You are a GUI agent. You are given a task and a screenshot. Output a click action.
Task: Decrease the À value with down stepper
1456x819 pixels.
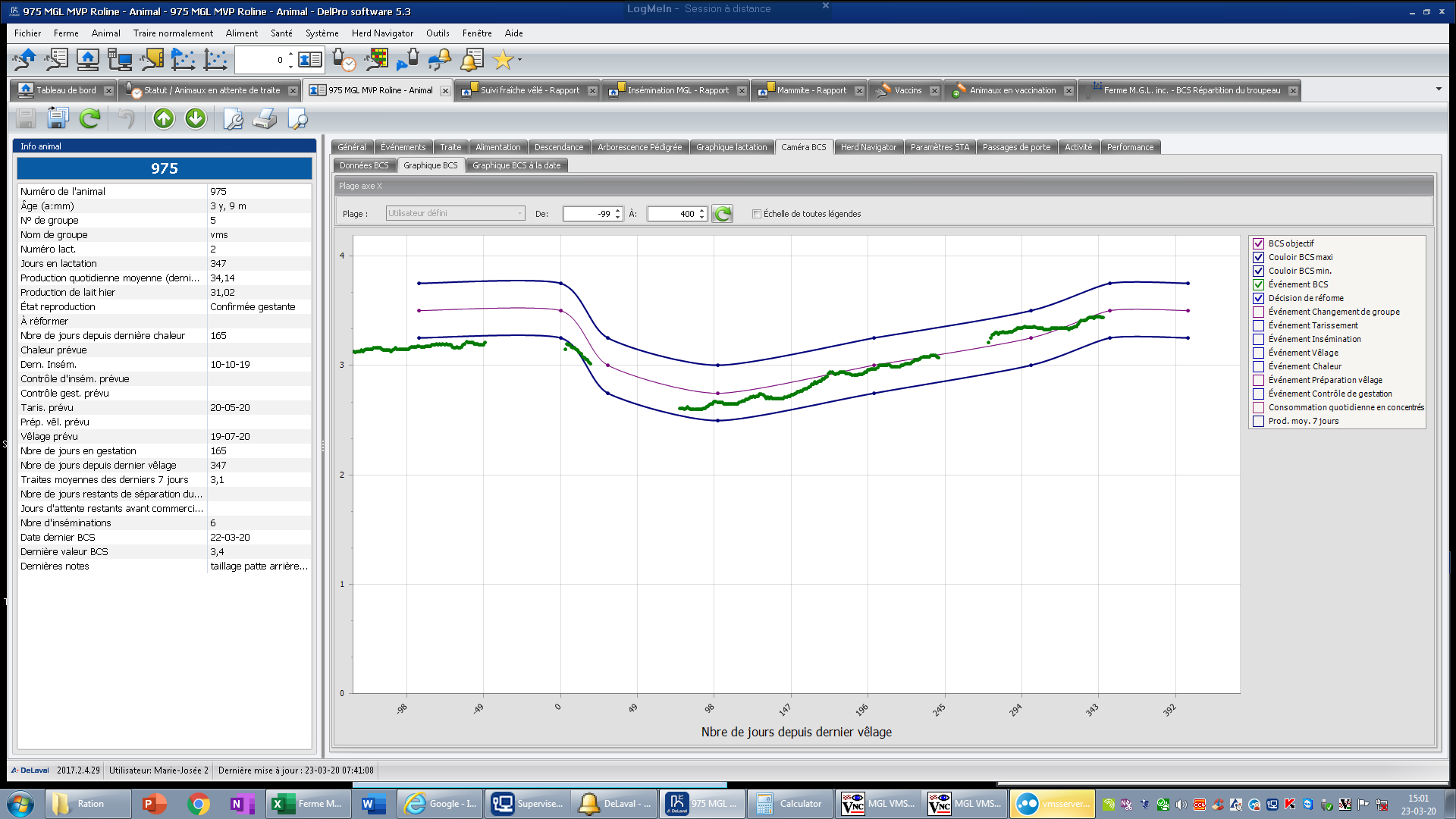point(702,218)
